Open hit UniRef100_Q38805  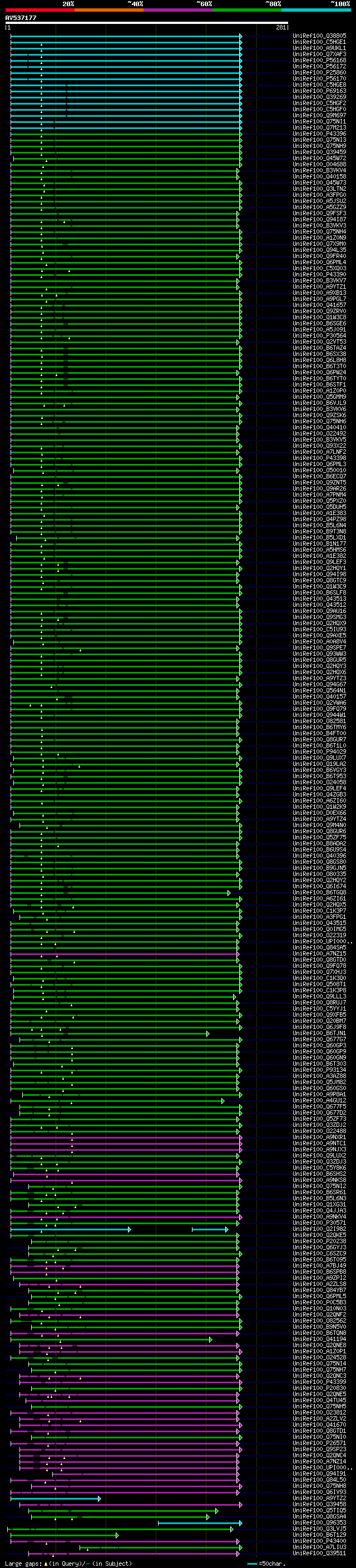(319, 36)
